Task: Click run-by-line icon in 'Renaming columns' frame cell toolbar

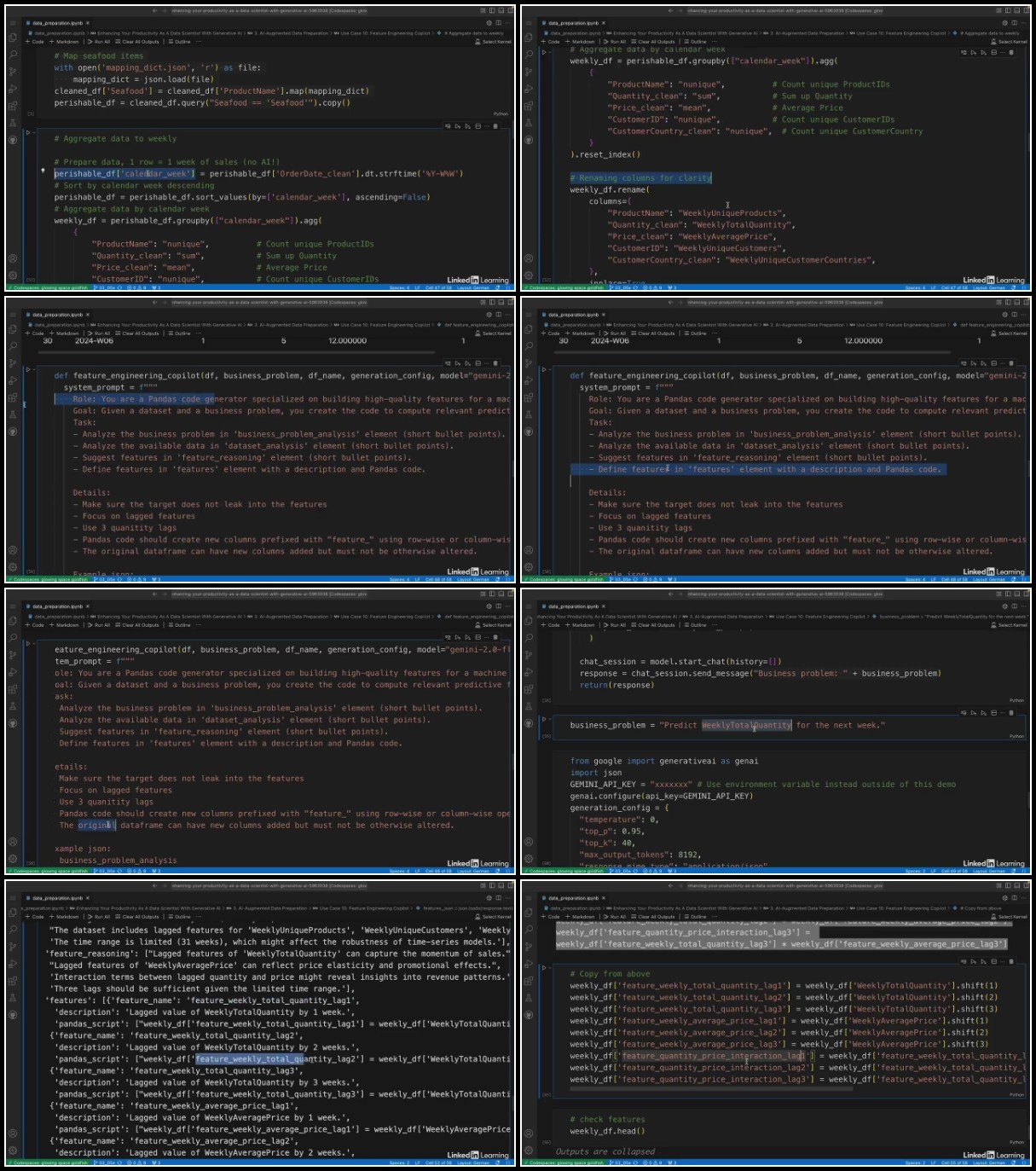Action: pos(964,52)
